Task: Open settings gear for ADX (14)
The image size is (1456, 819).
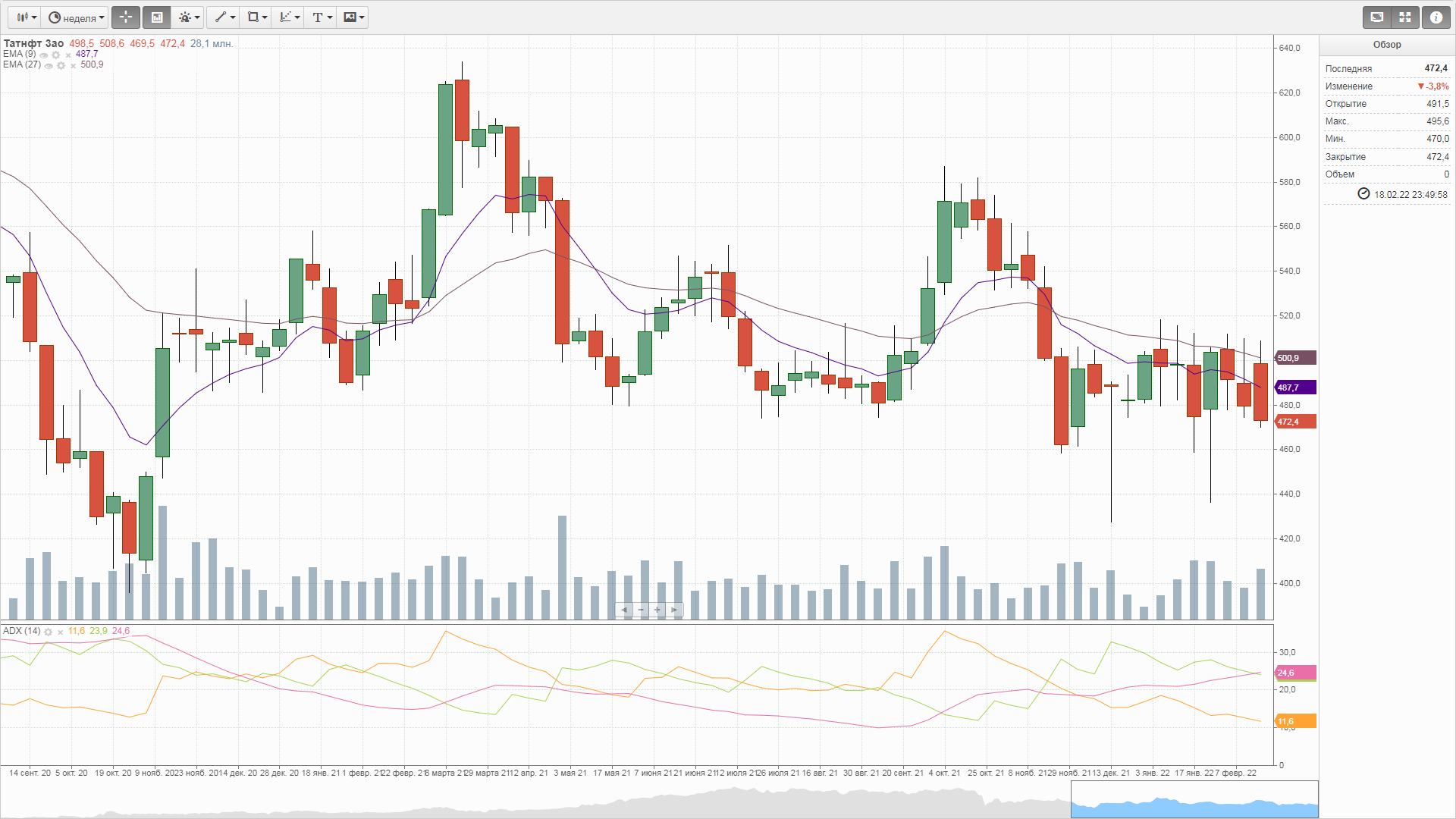Action: pyautogui.click(x=49, y=632)
